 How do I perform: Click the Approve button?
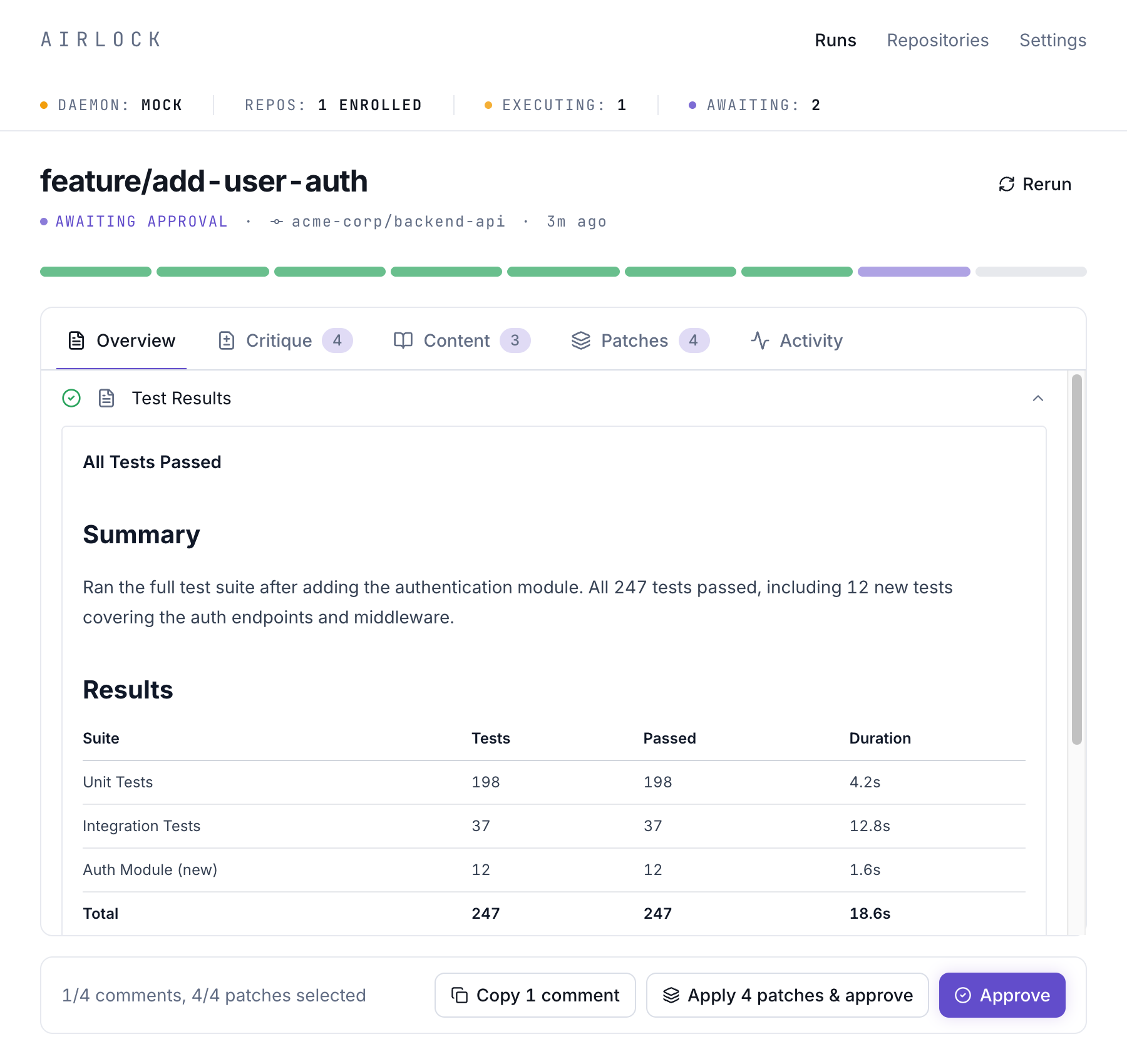pos(1002,995)
